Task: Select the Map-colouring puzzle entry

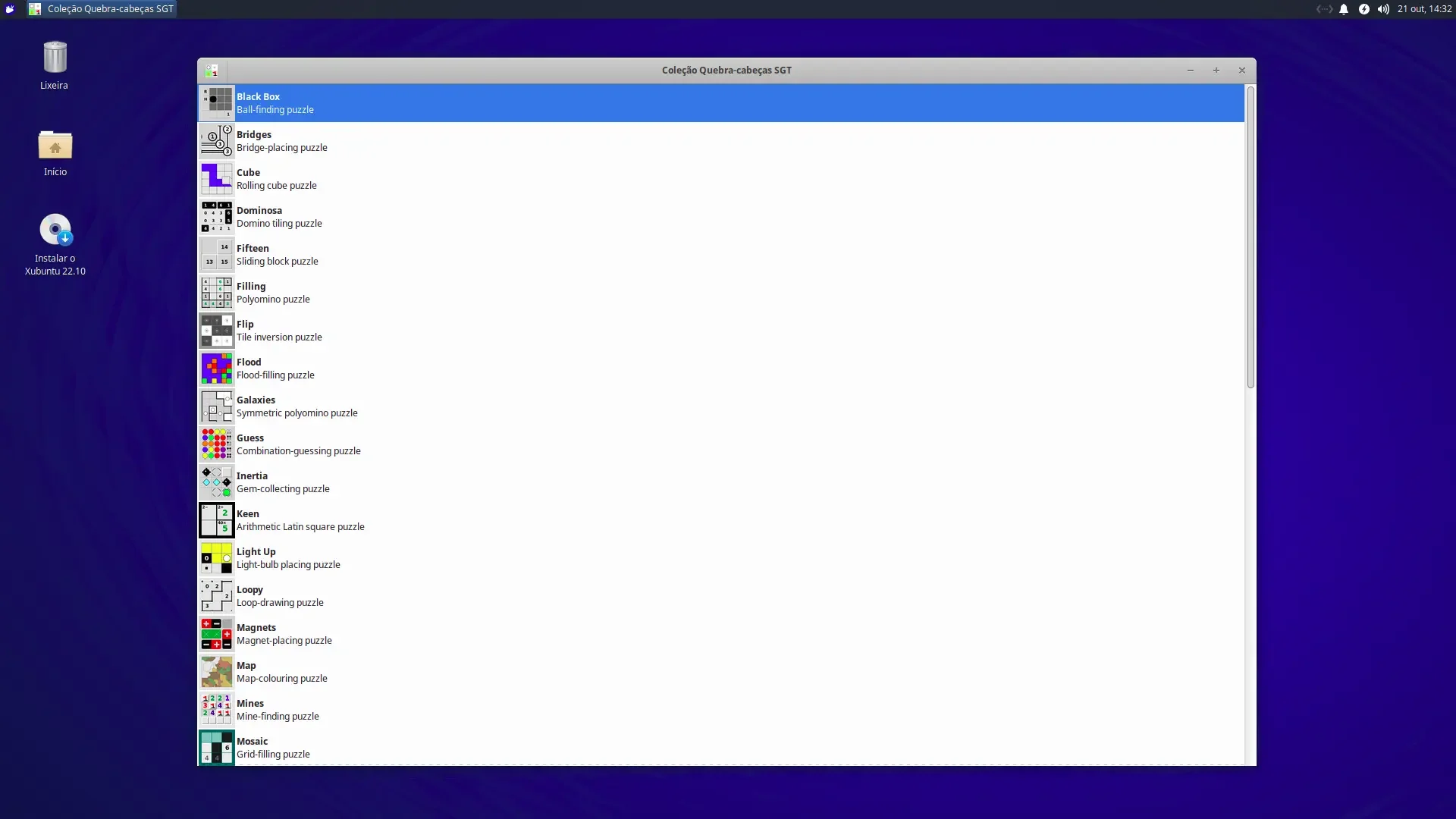Action: (721, 672)
